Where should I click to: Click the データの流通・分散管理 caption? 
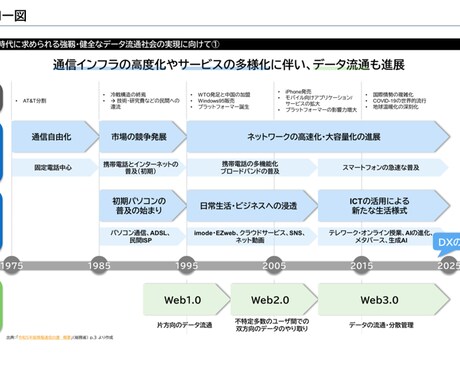[381, 325]
